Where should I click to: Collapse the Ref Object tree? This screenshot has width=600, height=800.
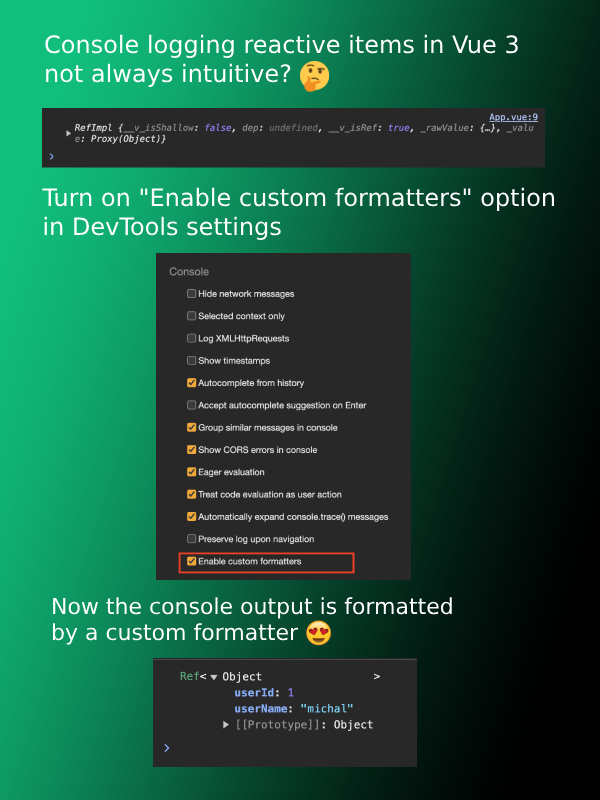[x=214, y=677]
